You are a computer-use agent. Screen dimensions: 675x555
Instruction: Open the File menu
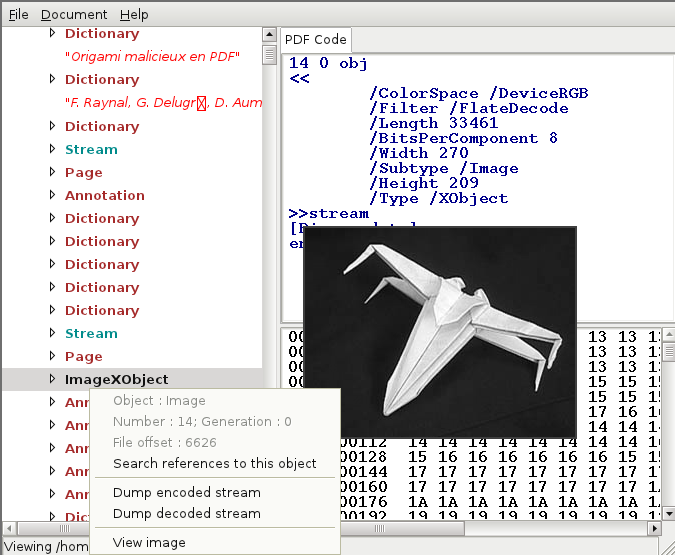pyautogui.click(x=19, y=15)
